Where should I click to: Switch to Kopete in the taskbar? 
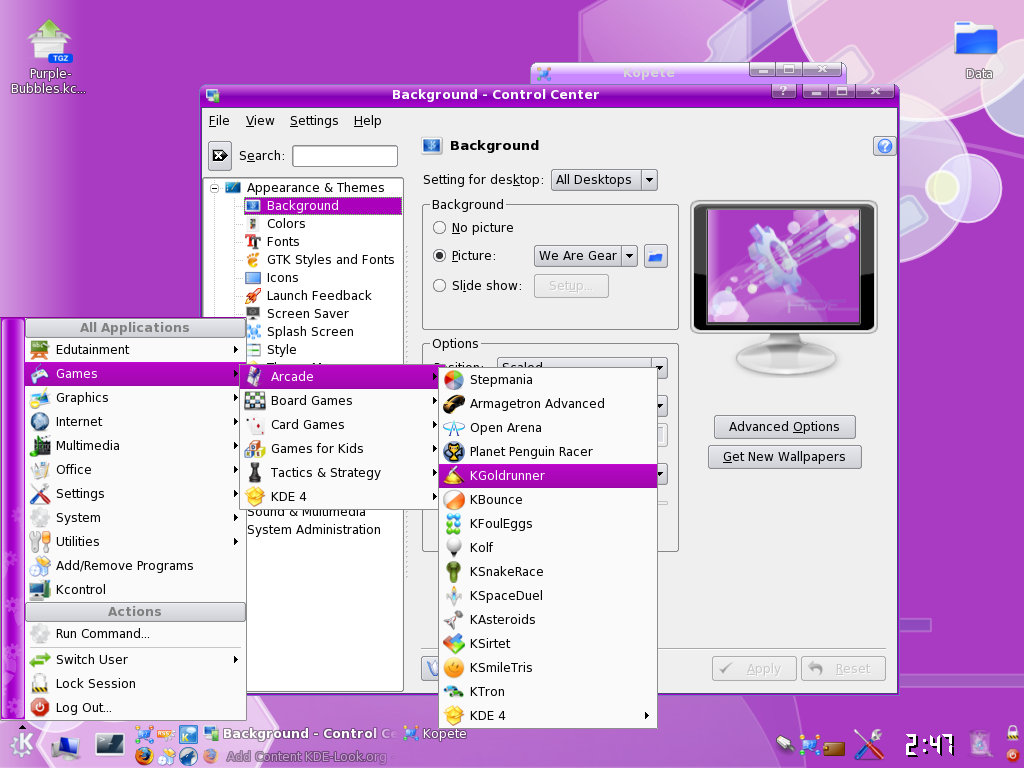(436, 733)
